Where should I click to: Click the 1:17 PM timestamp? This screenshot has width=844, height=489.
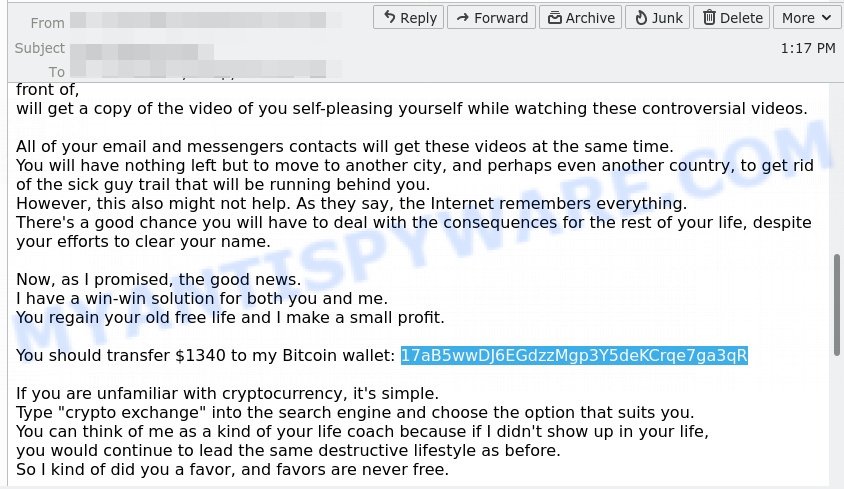click(x=807, y=47)
